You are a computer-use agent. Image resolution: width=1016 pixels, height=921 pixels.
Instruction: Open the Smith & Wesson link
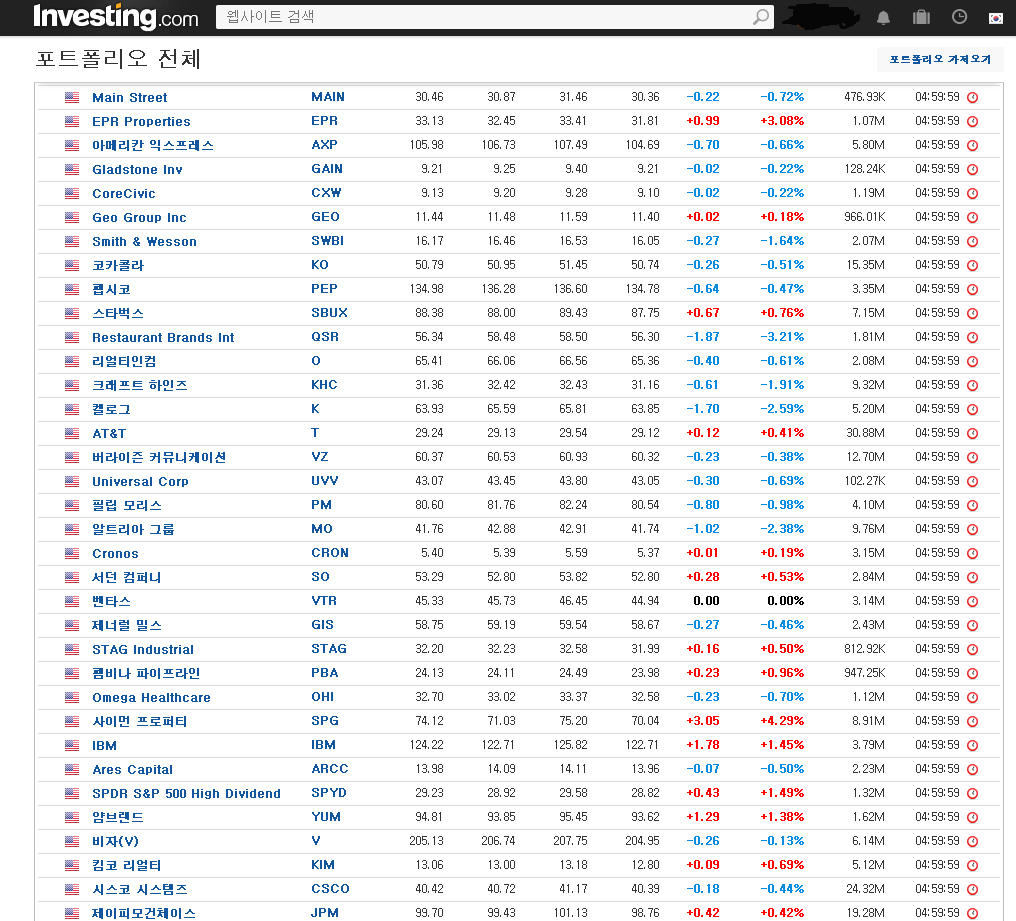(144, 241)
